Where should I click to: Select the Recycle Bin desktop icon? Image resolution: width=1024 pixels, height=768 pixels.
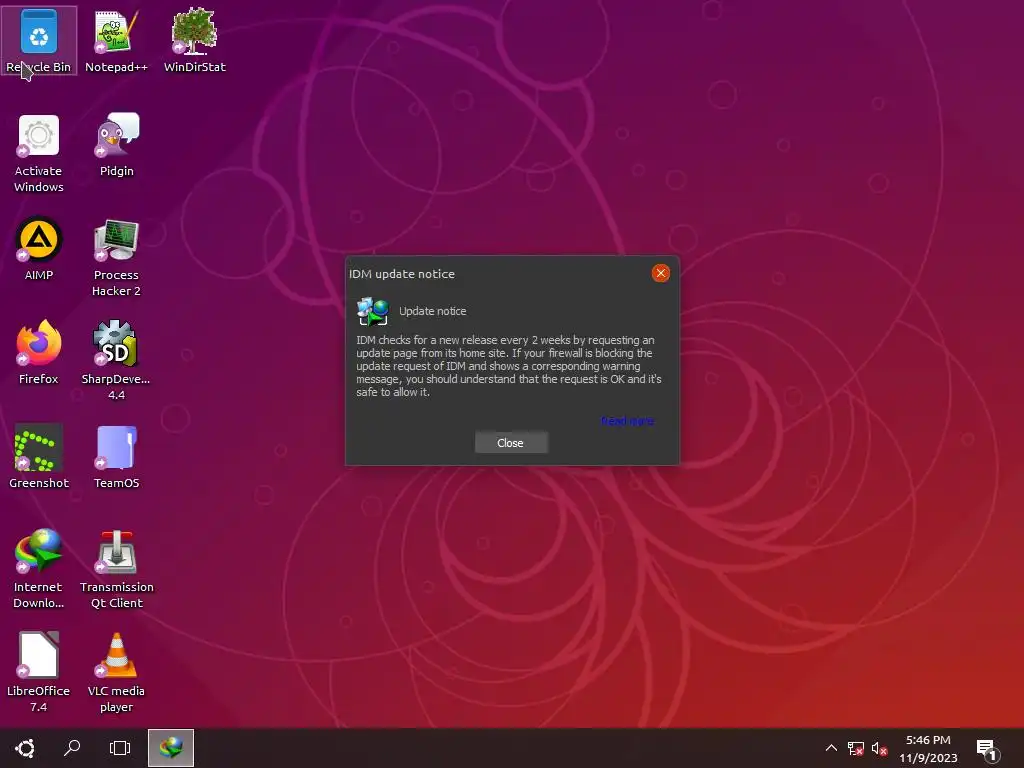coord(39,40)
